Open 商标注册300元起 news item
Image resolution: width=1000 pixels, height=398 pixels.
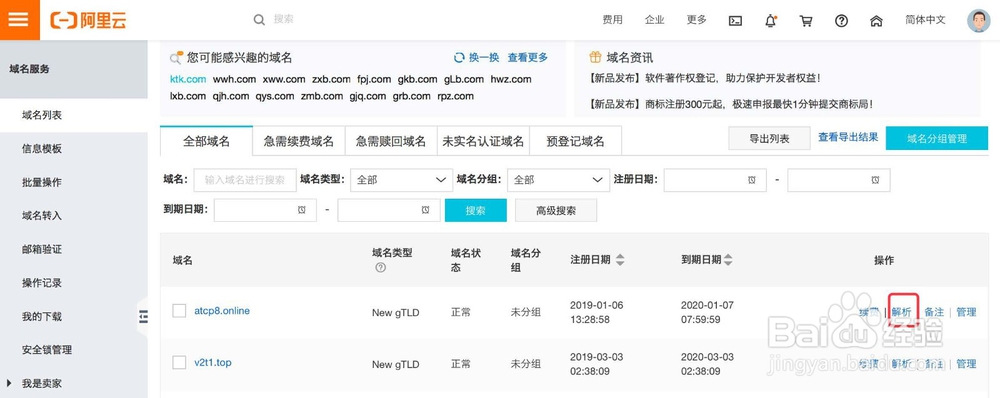[x=731, y=103]
